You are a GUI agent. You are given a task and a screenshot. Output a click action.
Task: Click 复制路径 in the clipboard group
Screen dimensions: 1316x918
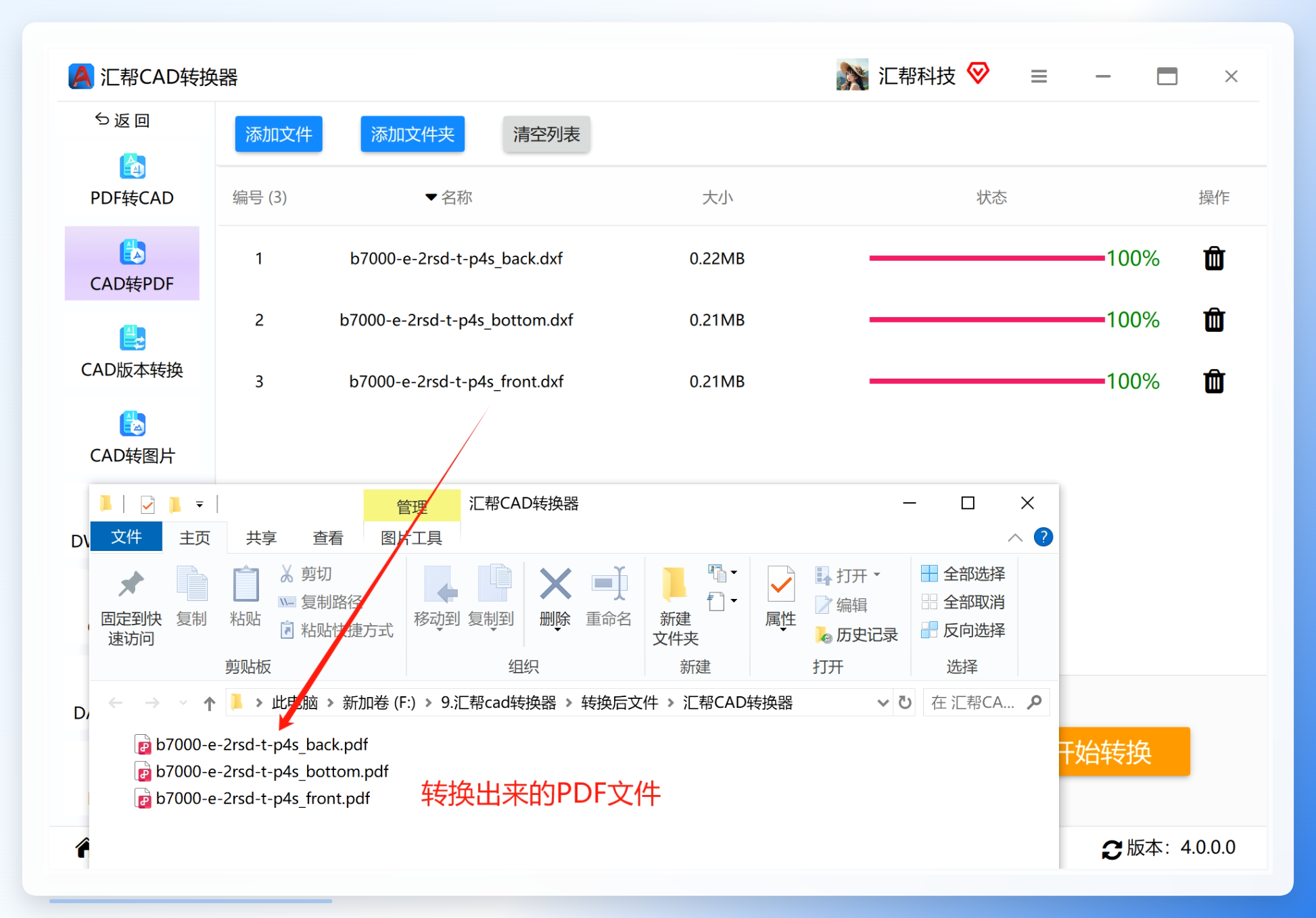tap(321, 602)
